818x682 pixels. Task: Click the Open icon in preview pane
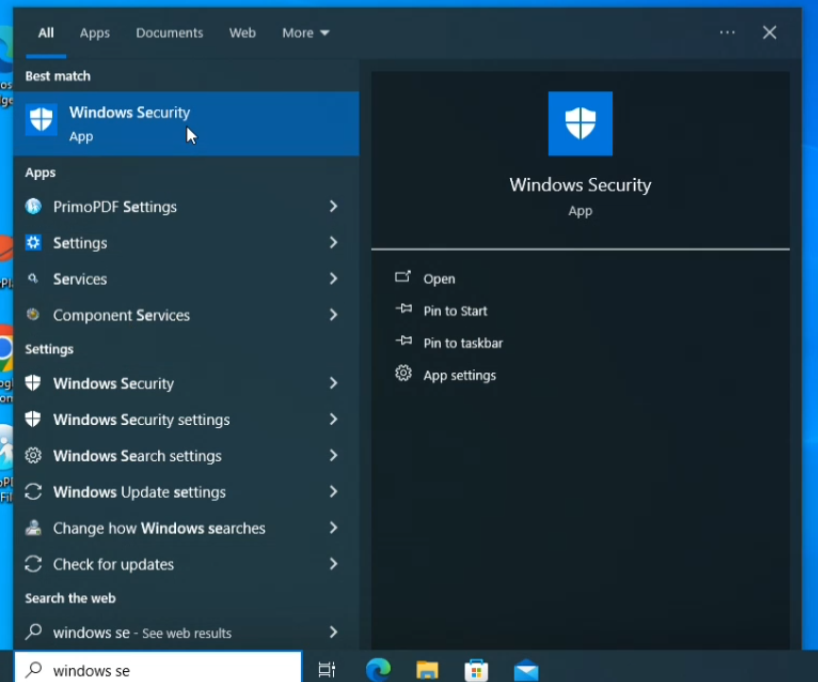tap(403, 277)
